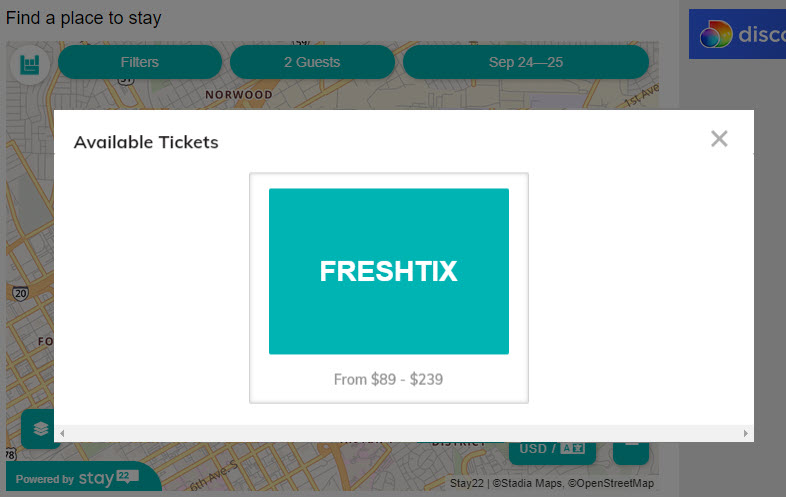The height and width of the screenshot is (497, 786).
Task: Click the scrollbar left arrow in dialog
Action: (62, 433)
